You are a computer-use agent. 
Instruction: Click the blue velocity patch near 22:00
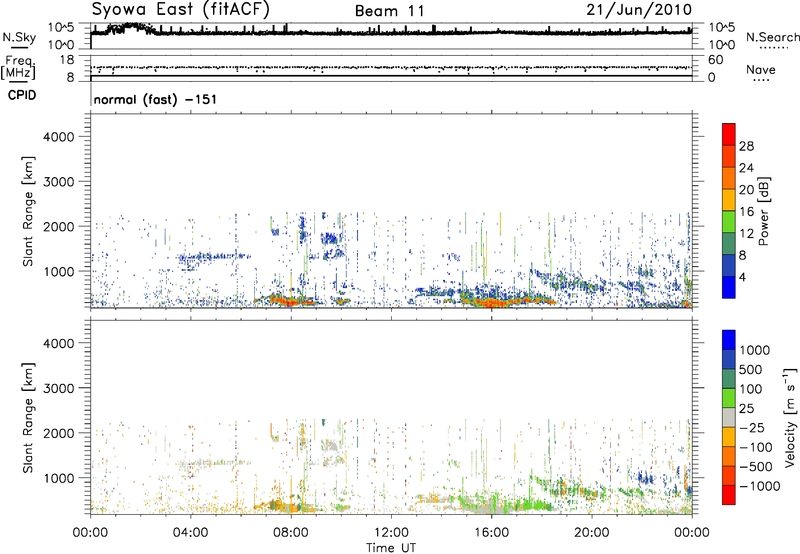click(645, 479)
